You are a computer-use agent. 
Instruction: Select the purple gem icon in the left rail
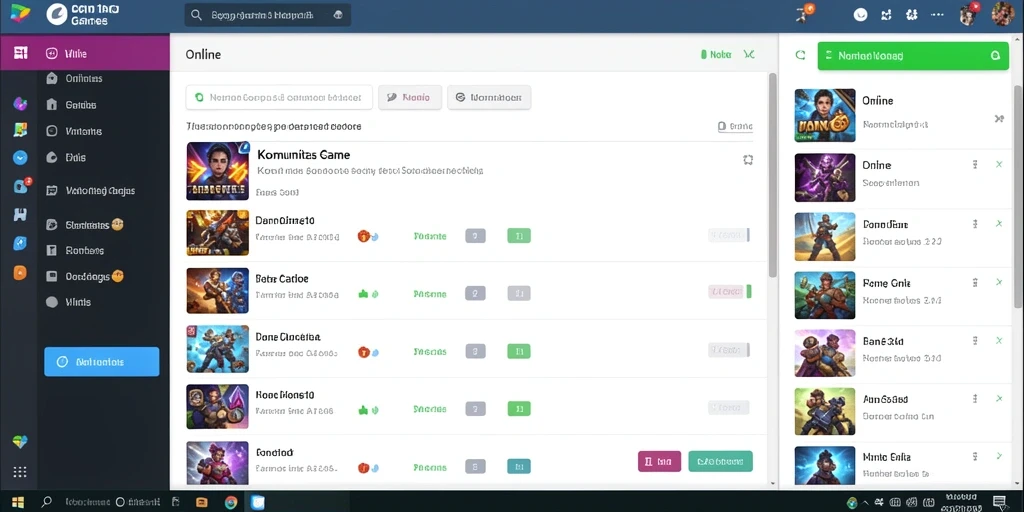(x=20, y=103)
